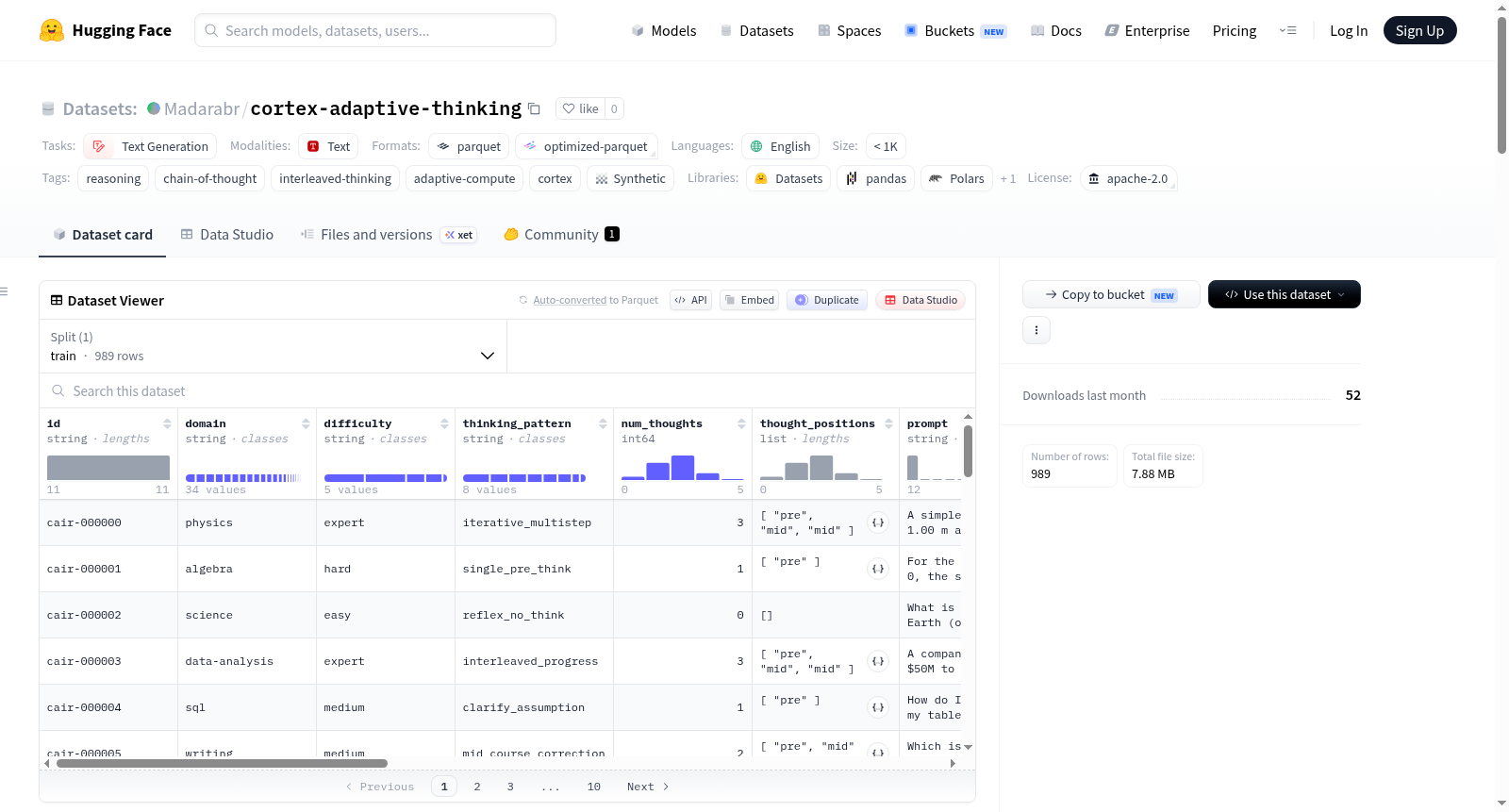Image resolution: width=1509 pixels, height=812 pixels.
Task: Expand the Split train dropdown
Action: click(274, 346)
